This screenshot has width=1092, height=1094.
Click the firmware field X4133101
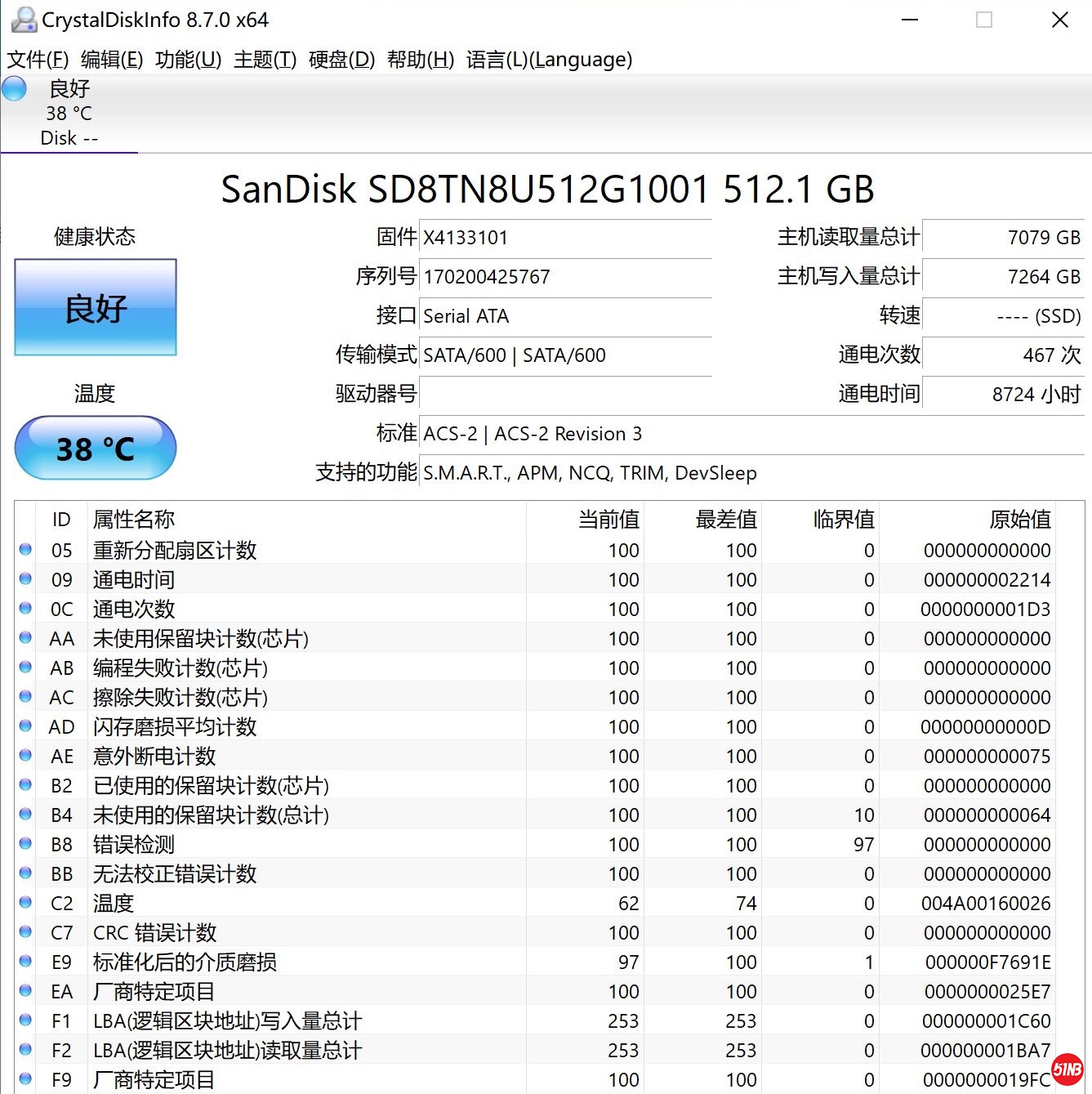point(565,238)
